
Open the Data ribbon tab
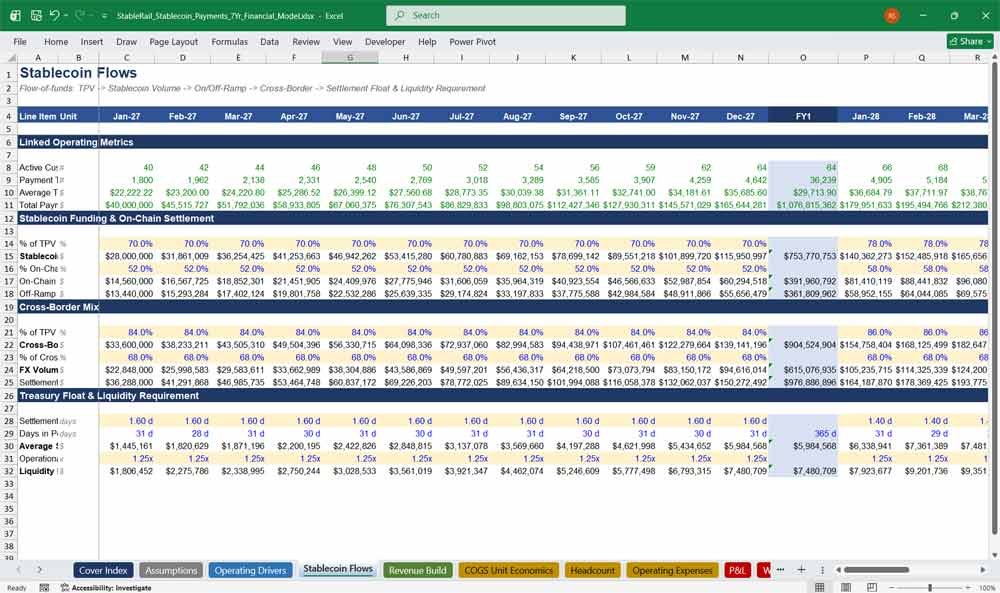pyautogui.click(x=269, y=41)
